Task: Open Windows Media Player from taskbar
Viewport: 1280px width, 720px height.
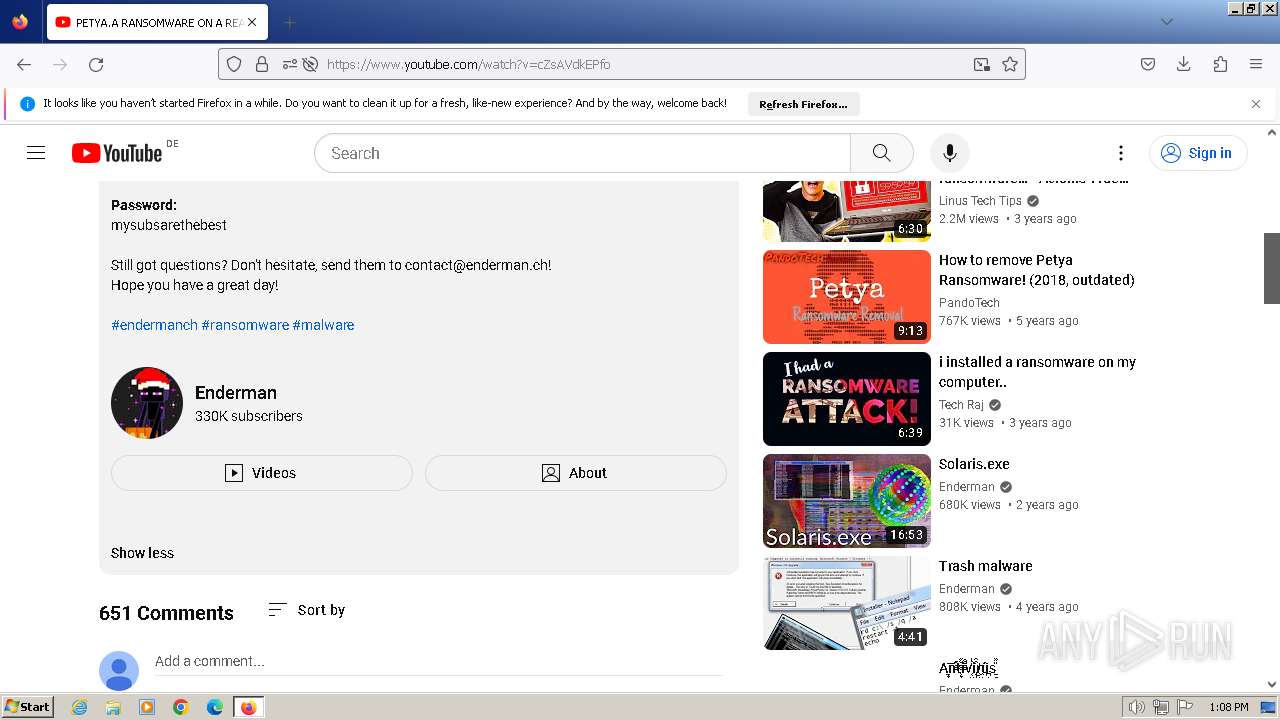Action: click(x=147, y=707)
